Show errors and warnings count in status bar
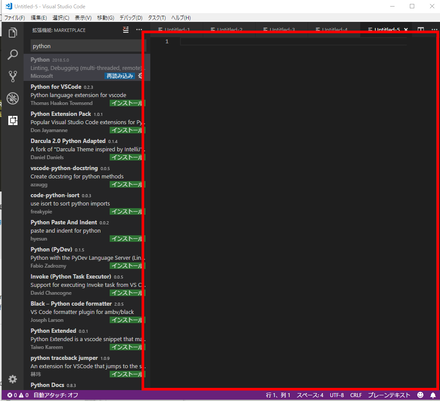440x401 pixels. click(18, 395)
